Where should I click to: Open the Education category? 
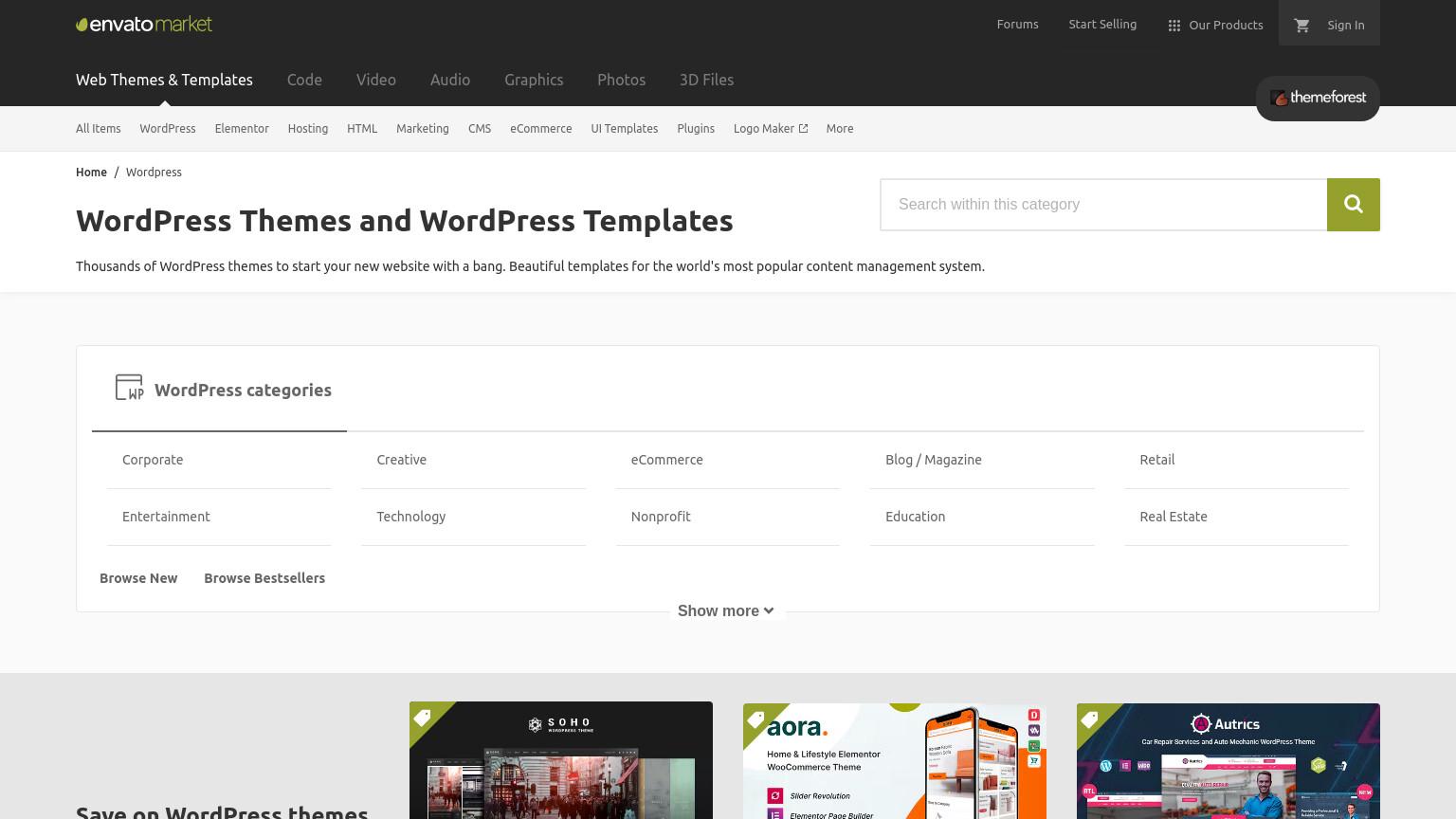[x=916, y=517]
